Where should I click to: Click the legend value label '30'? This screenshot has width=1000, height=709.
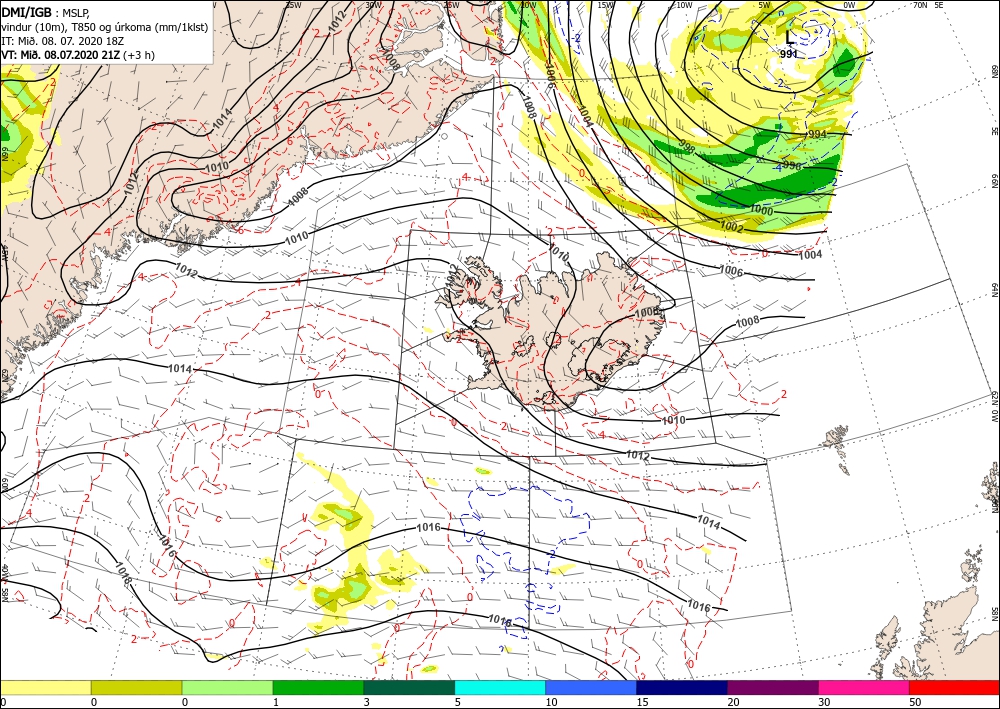823,702
